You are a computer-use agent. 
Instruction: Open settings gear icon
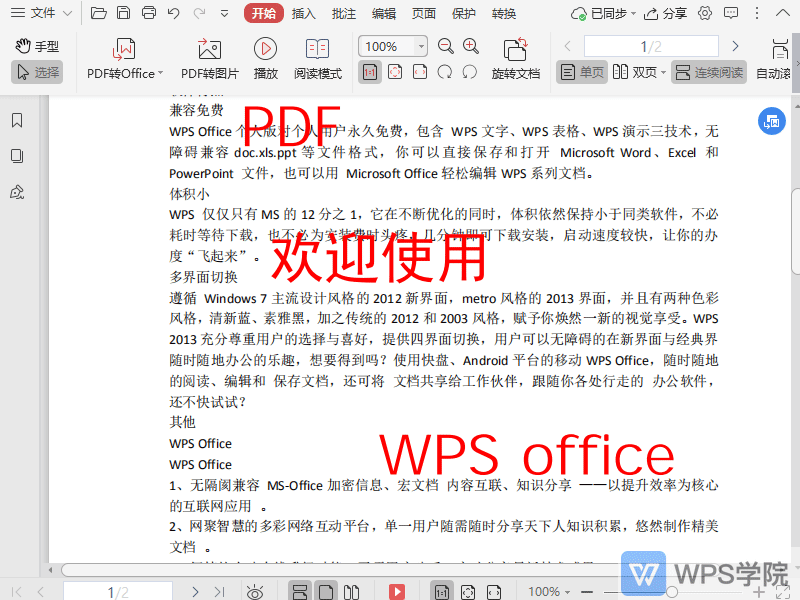pos(705,13)
